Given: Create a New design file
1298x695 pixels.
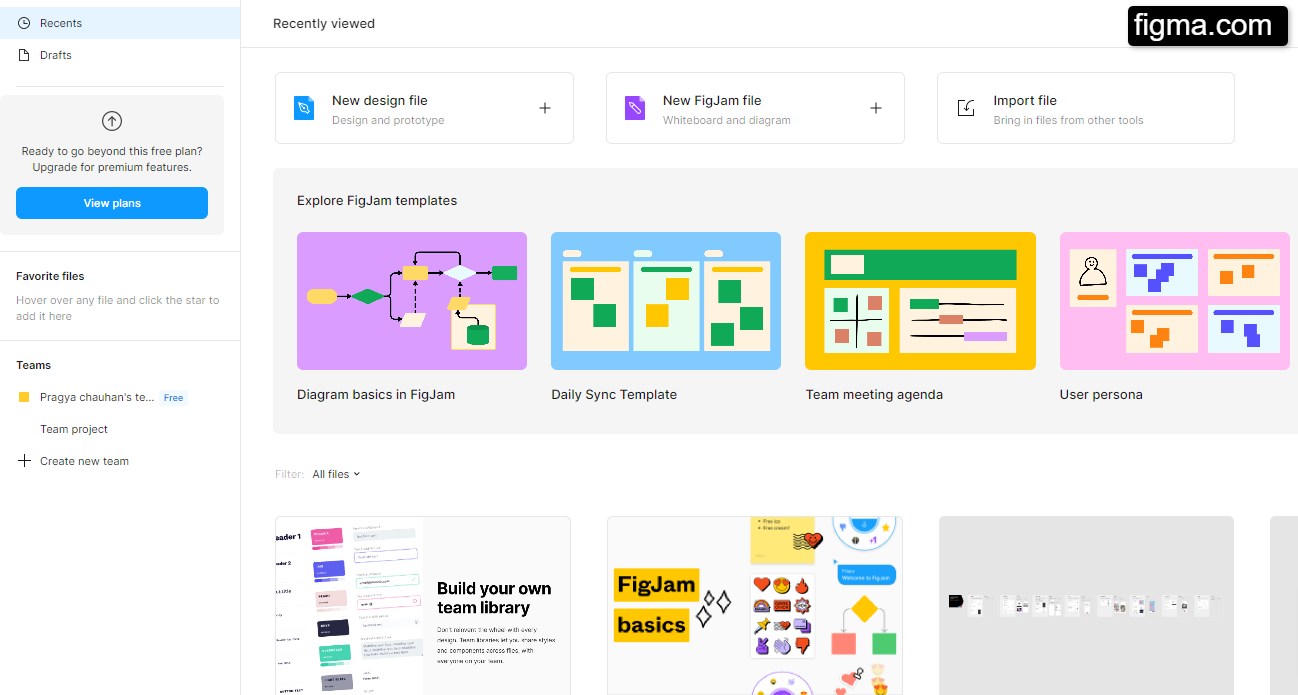Looking at the screenshot, I should point(424,108).
